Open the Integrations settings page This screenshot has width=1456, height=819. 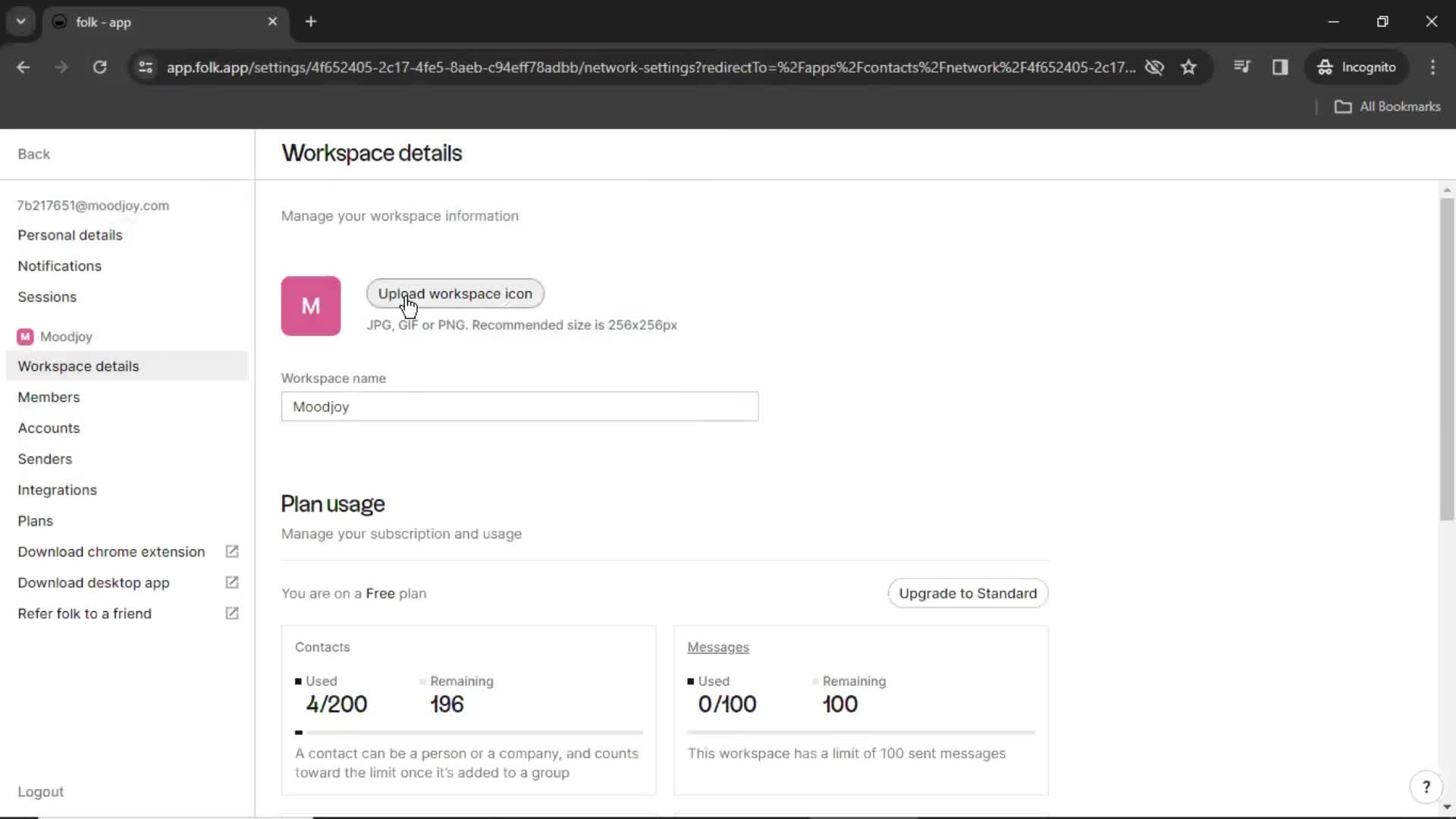(58, 490)
